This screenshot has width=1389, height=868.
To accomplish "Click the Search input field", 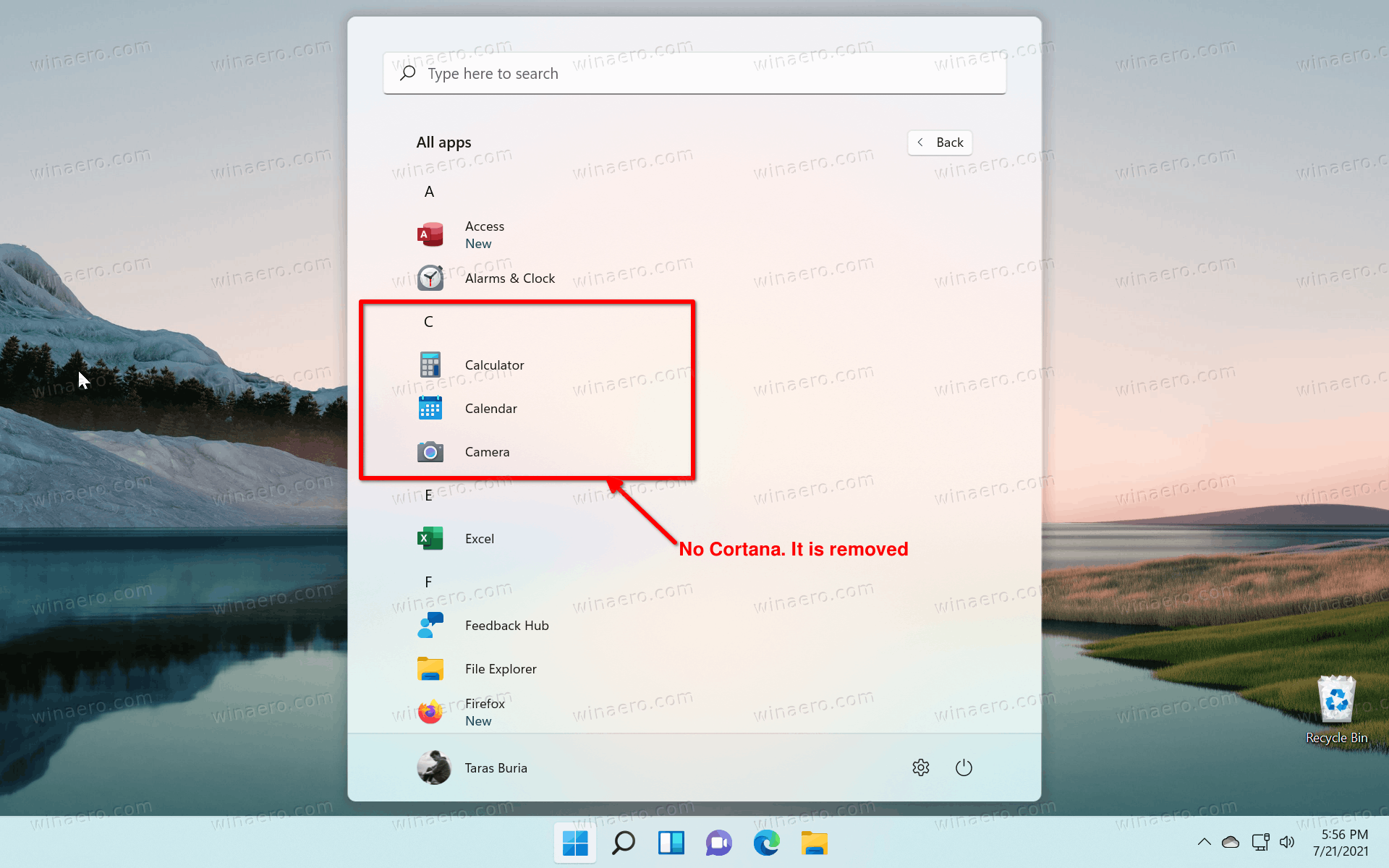I will pos(694,72).
